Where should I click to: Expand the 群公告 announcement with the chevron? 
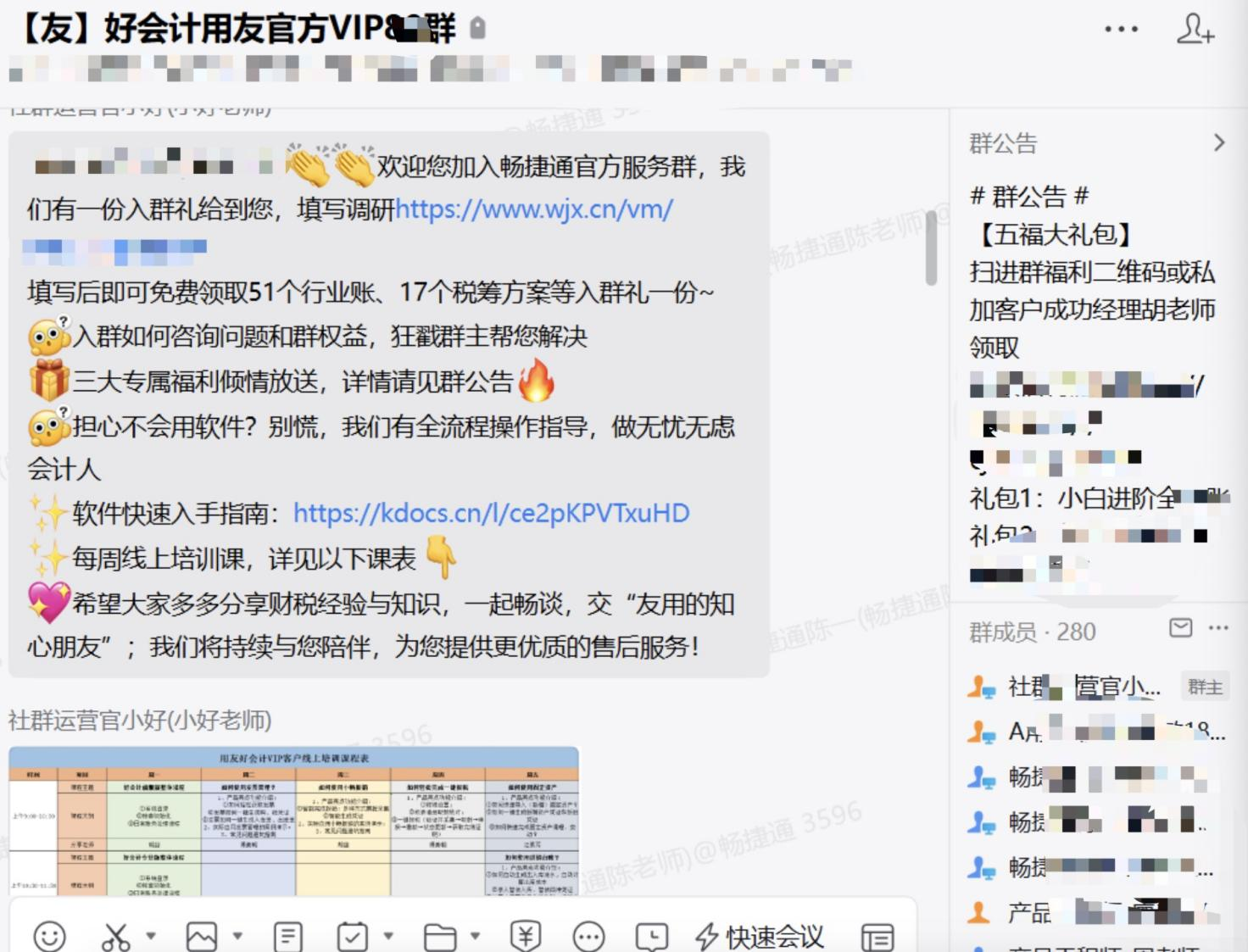pos(1222,142)
